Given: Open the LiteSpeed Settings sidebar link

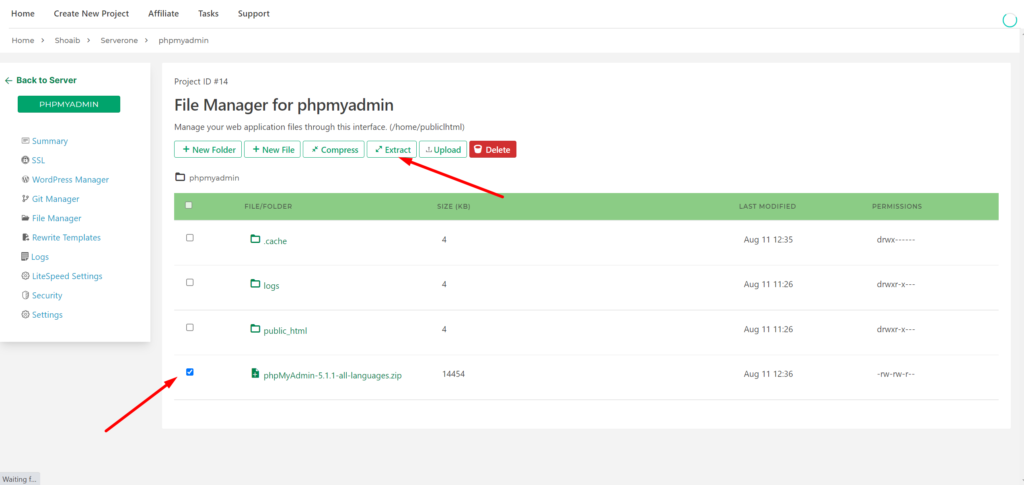Looking at the screenshot, I should [67, 276].
